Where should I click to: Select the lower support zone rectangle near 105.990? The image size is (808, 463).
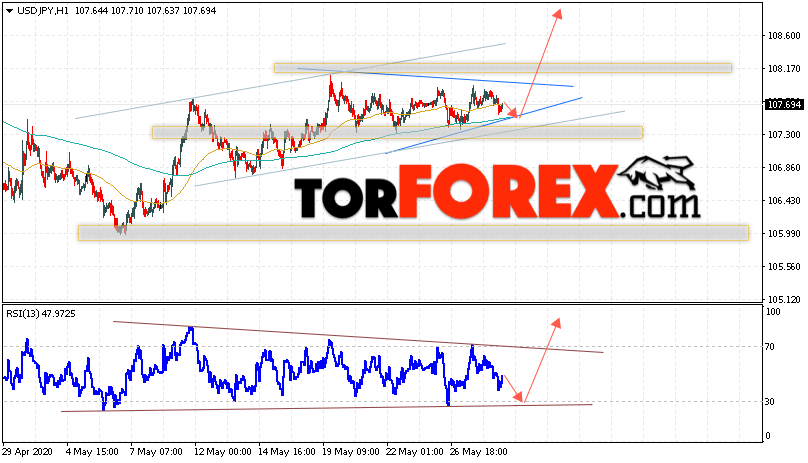click(413, 233)
